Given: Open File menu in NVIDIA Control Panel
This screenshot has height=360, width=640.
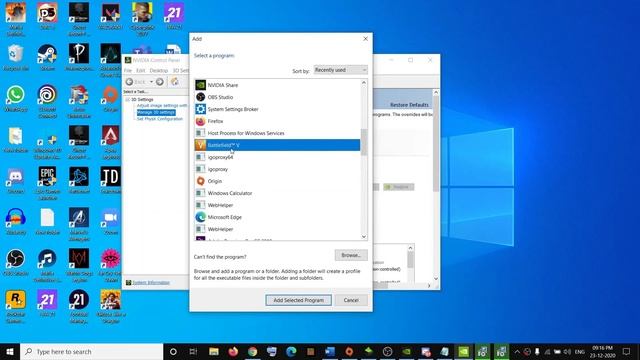Looking at the screenshot, I should (x=128, y=71).
